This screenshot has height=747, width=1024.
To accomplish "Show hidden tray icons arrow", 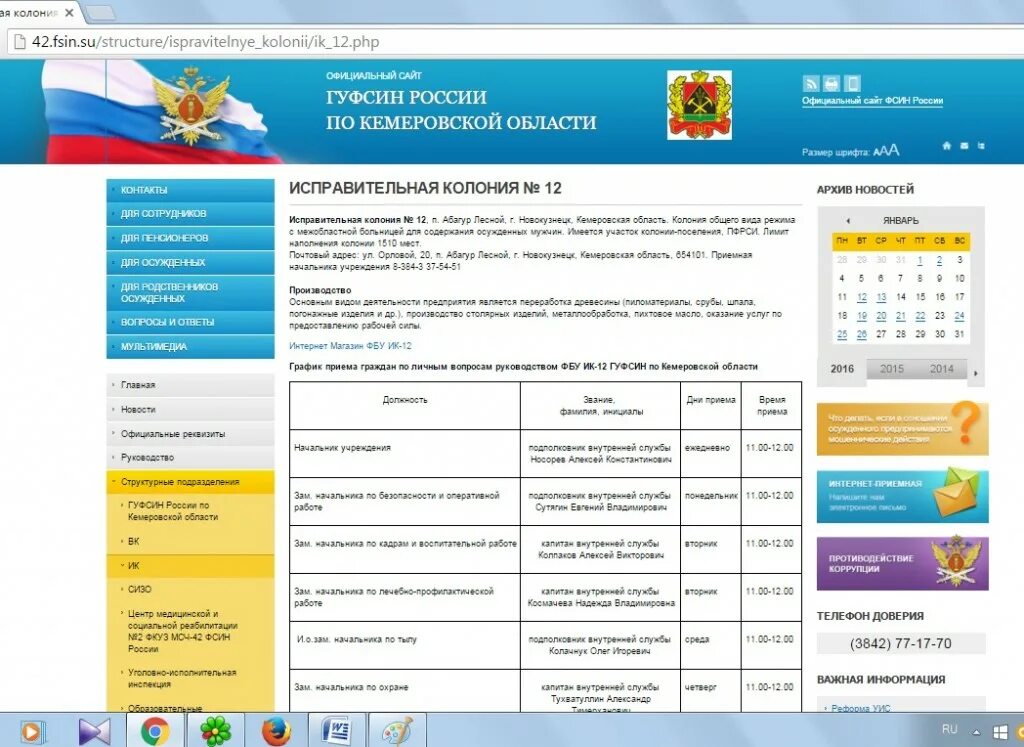I will tap(976, 732).
